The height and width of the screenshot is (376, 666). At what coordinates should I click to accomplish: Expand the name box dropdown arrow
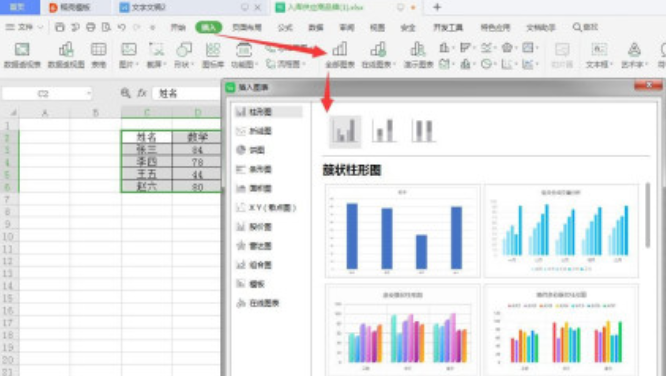pos(88,93)
